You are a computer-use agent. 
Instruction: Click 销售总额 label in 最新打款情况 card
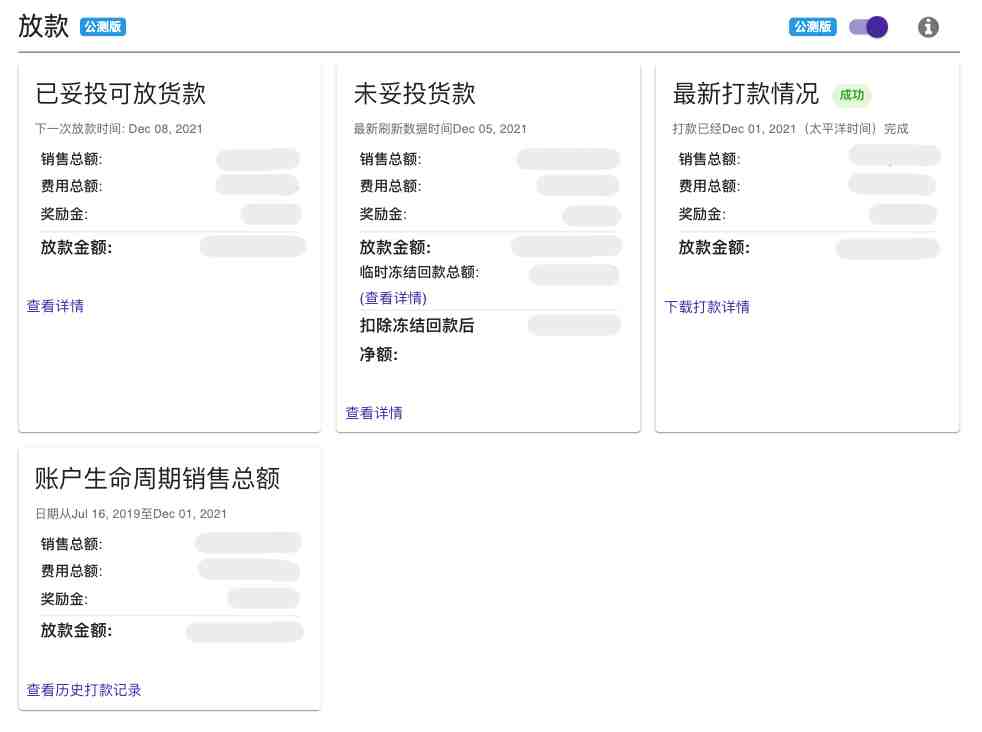pos(710,159)
